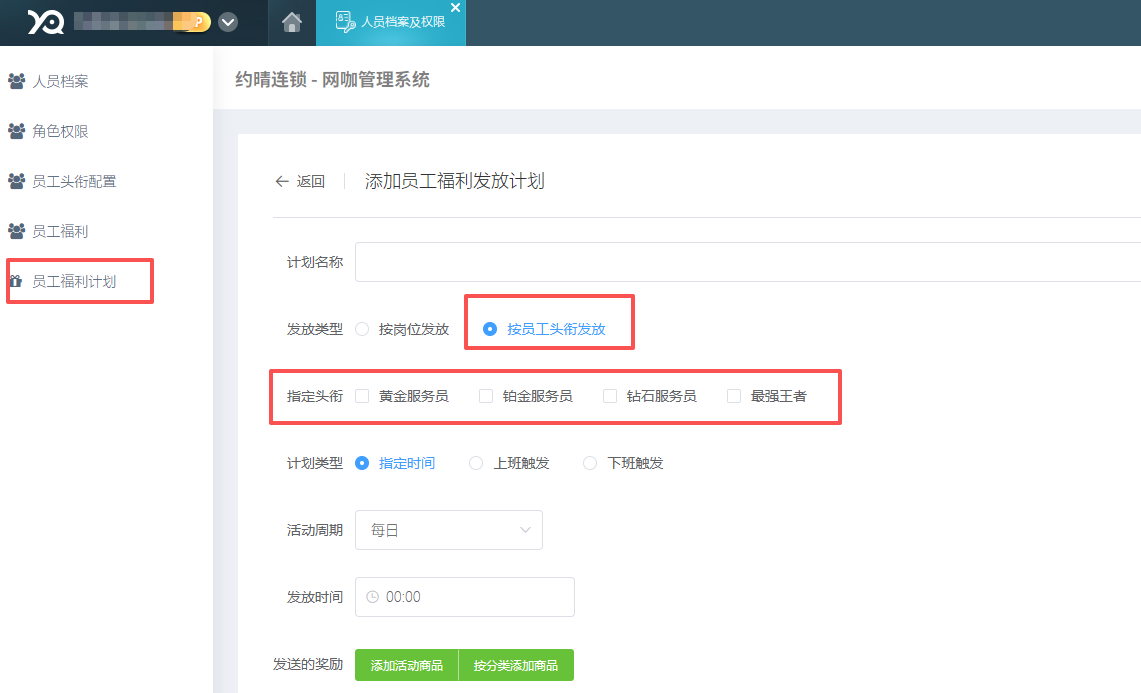Click the 返回 back link
1141x693 pixels.
pyautogui.click(x=300, y=181)
